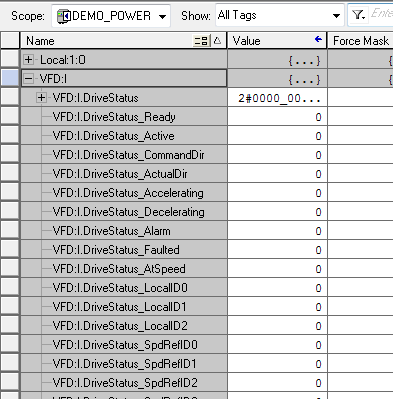The height and width of the screenshot is (399, 393).
Task: Click the value cell of DriveStatus_LocalID1
Action: pos(277,307)
